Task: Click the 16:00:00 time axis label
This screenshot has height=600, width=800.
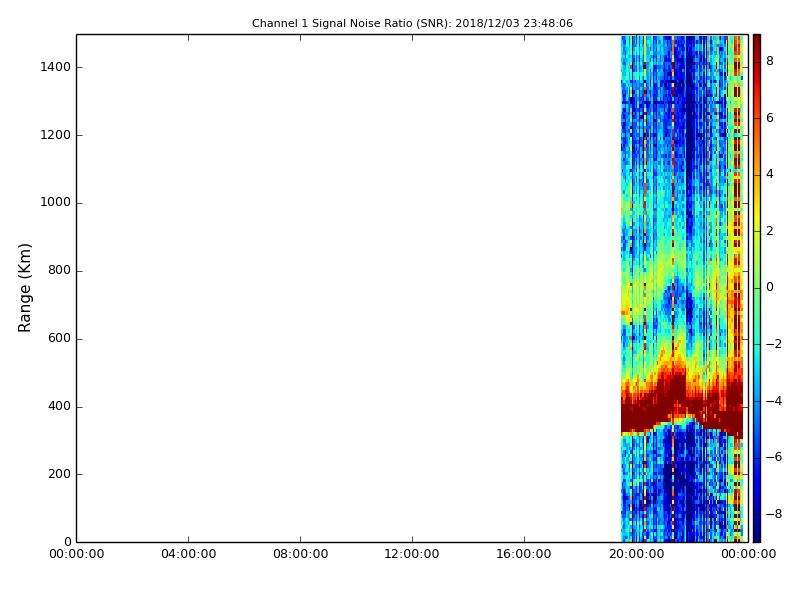Action: coord(524,554)
